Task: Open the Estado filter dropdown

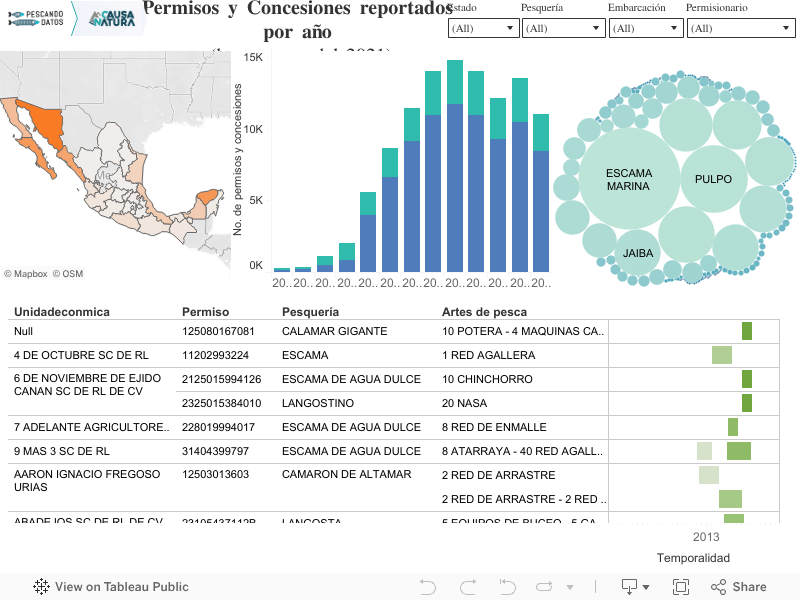Action: pyautogui.click(x=483, y=29)
